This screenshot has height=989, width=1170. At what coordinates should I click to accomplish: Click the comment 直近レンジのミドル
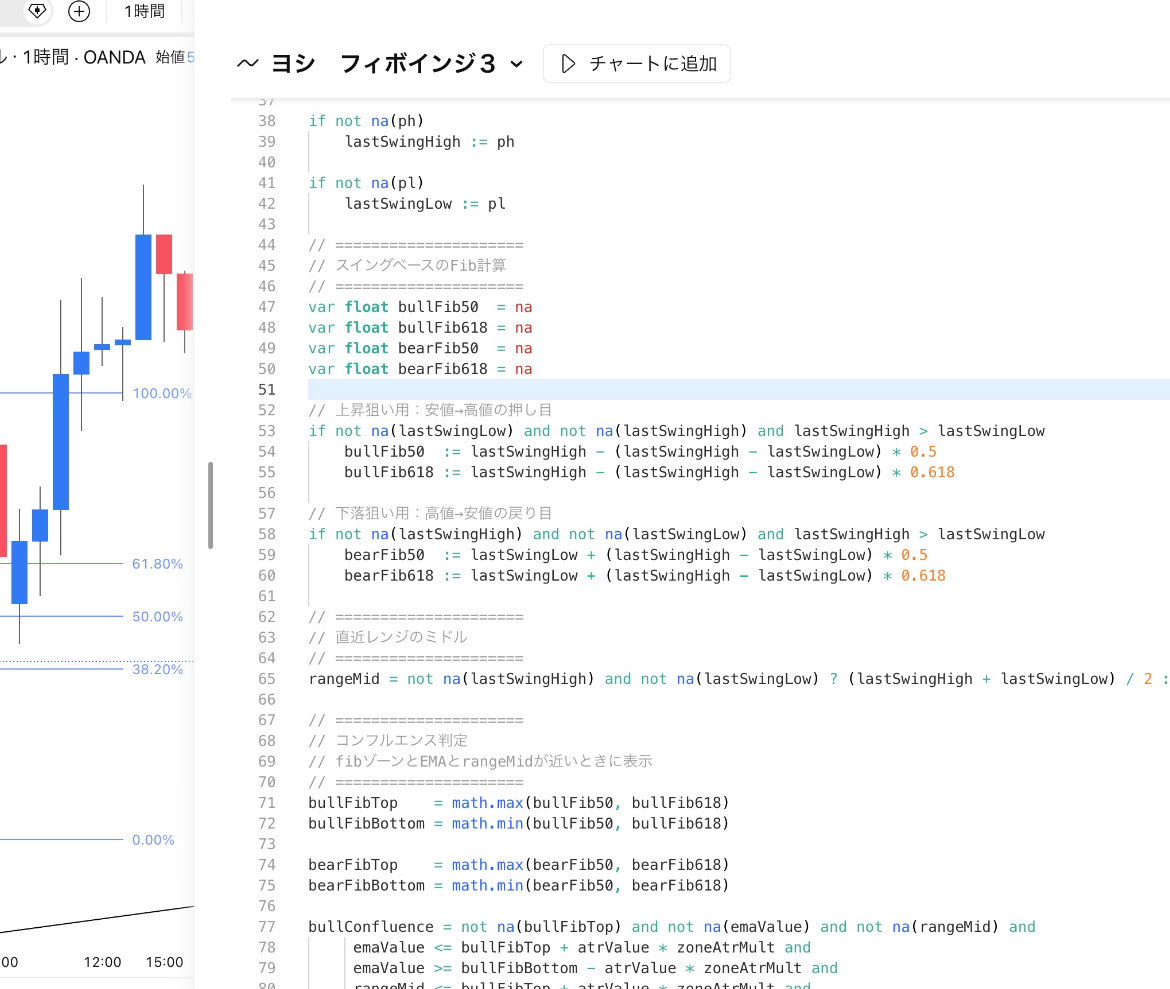[388, 637]
